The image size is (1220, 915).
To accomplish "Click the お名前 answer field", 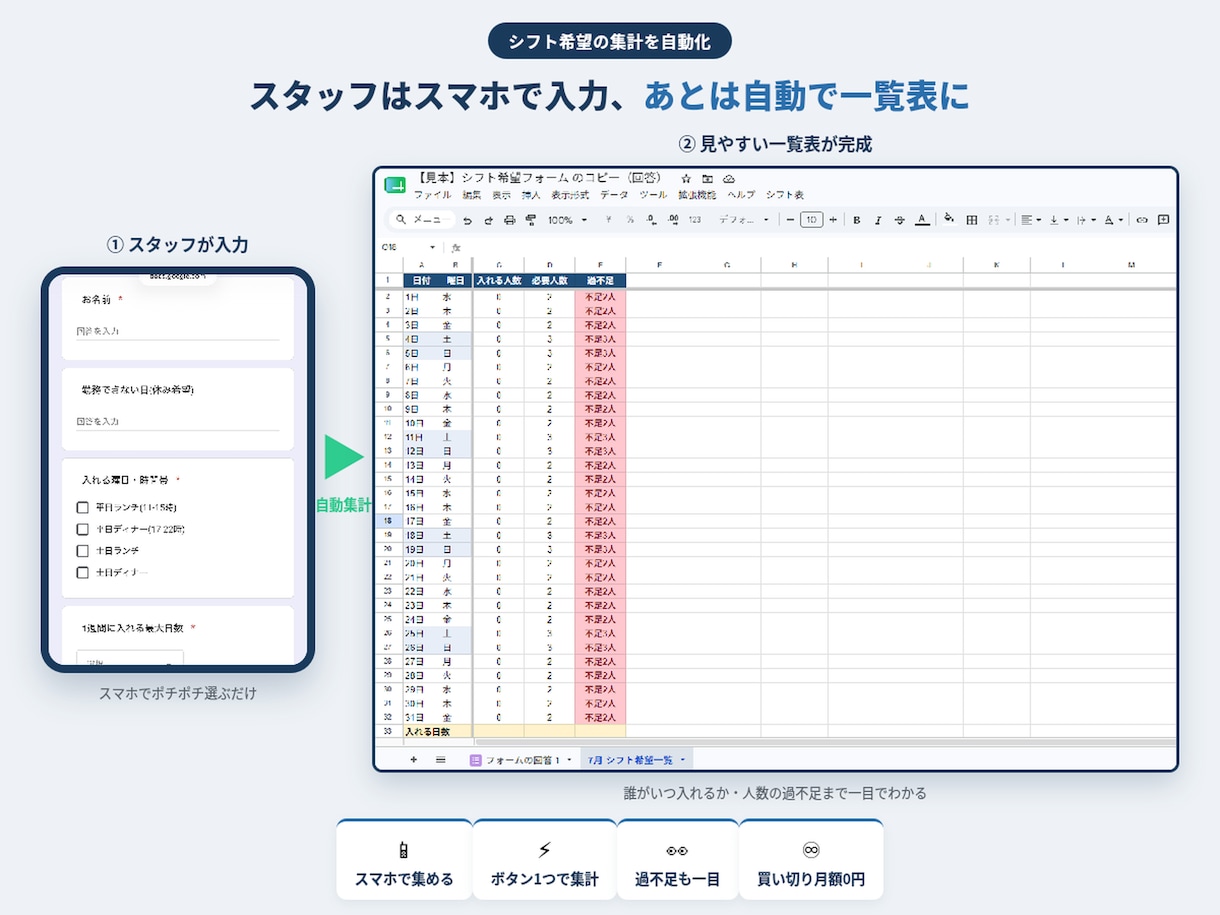I will coord(178,331).
